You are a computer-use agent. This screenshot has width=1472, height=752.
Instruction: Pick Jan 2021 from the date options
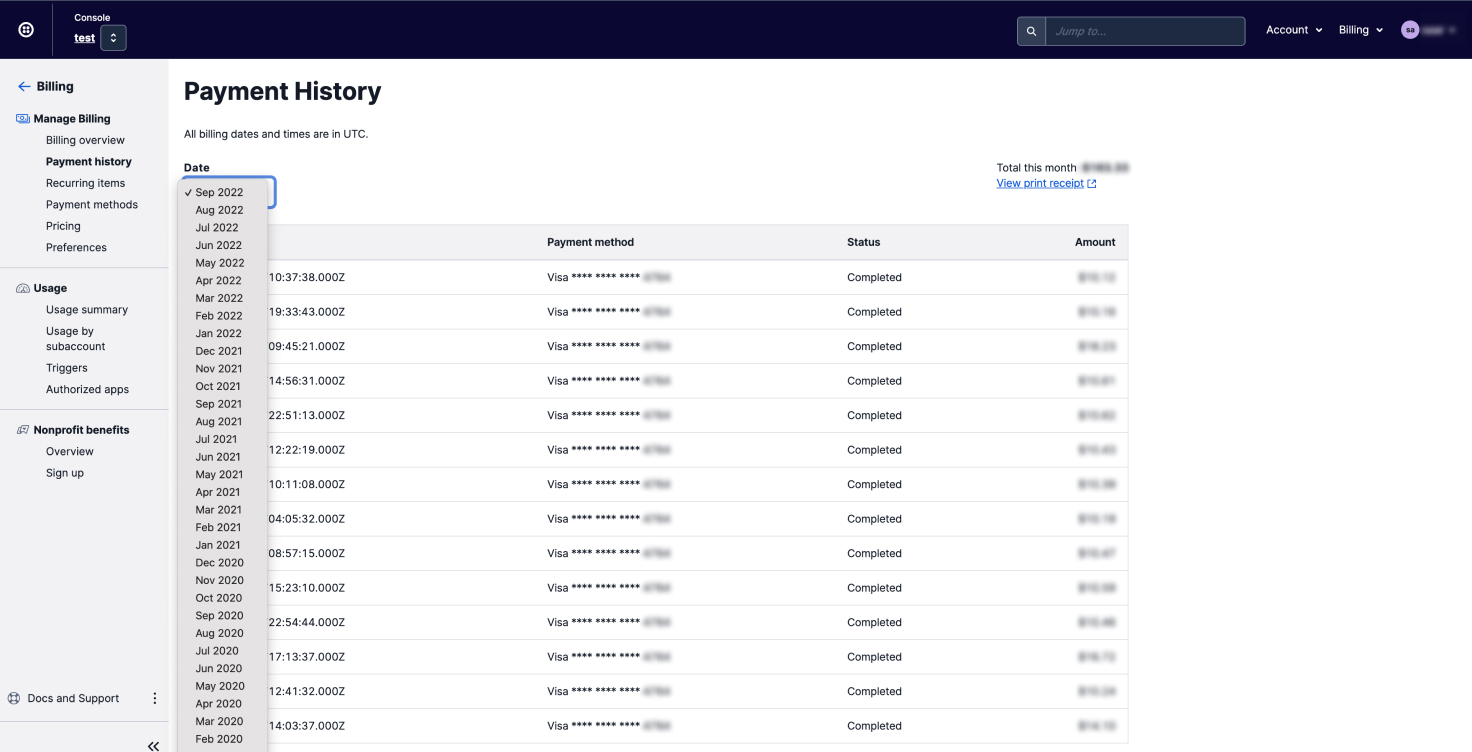pos(218,545)
